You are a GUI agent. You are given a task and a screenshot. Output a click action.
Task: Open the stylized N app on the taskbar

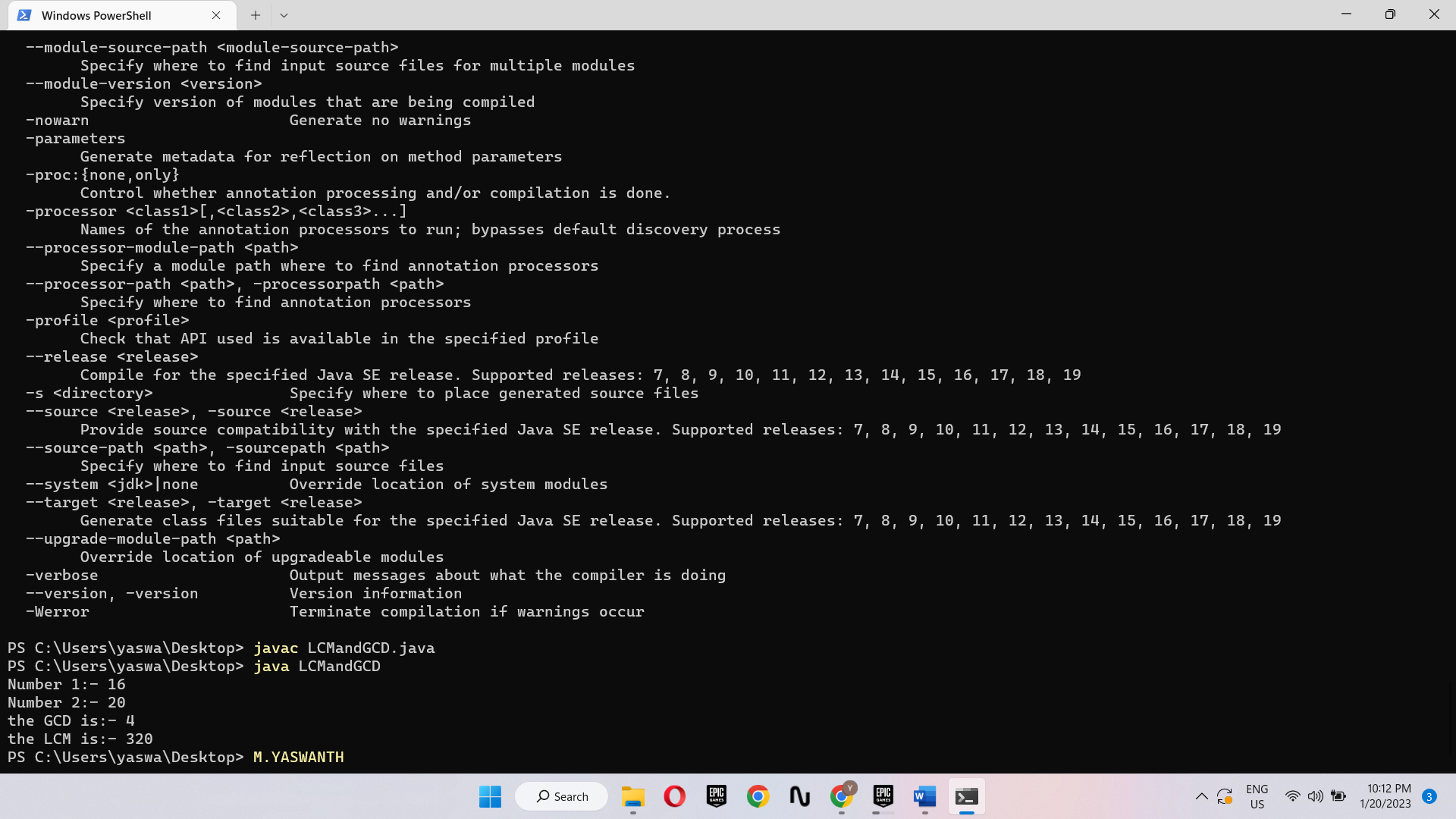(799, 796)
